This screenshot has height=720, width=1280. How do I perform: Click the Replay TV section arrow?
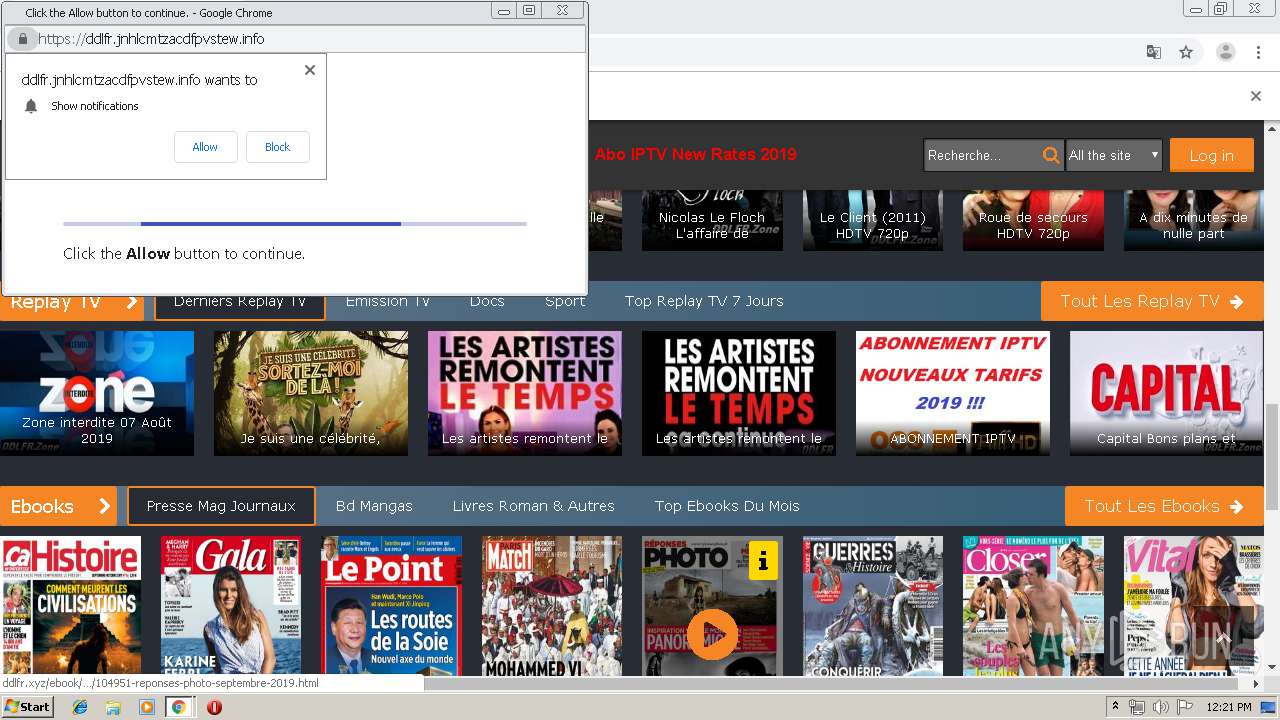(x=131, y=302)
